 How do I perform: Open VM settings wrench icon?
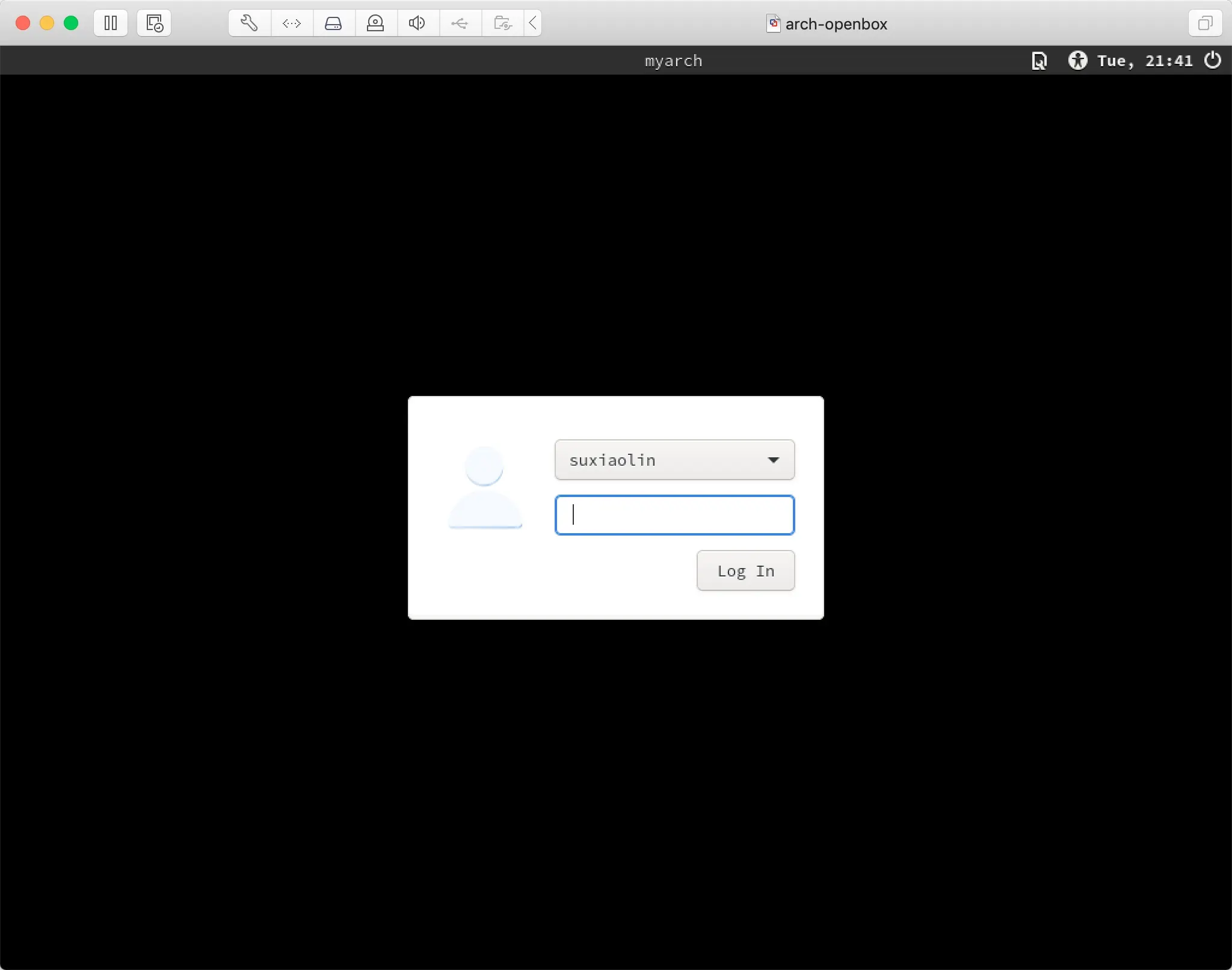coord(250,23)
